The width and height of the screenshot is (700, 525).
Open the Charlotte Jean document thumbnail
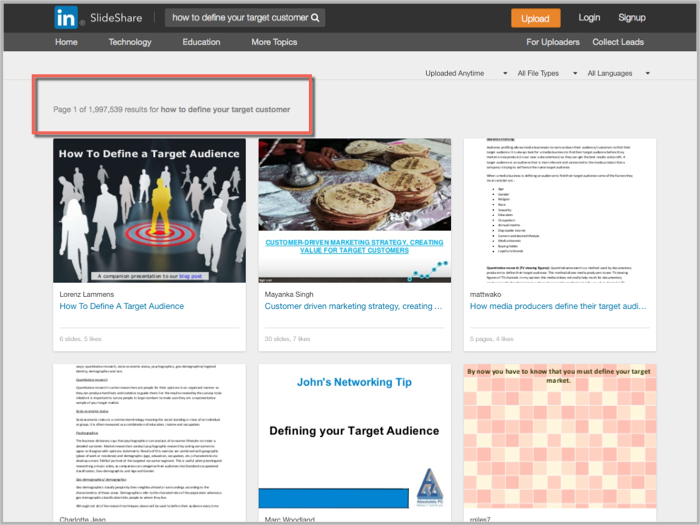(x=150, y=436)
